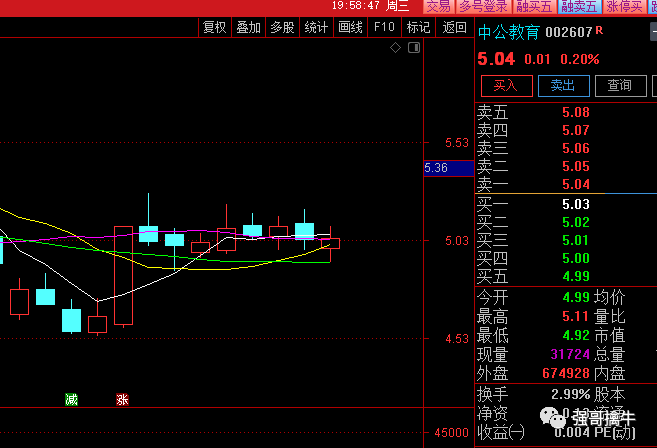Click 返回 to go back
Image resolution: width=657 pixels, height=448 pixels.
tap(455, 27)
